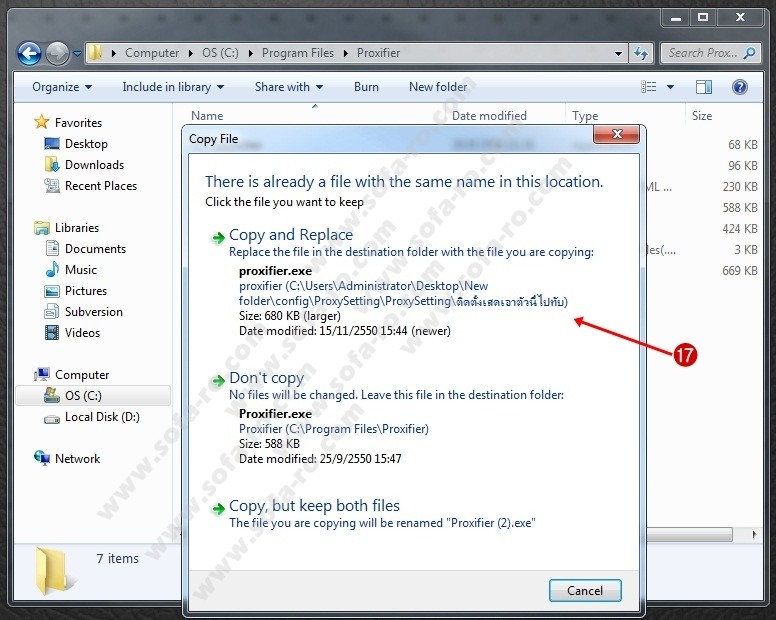Click the Network icon in sidebar
Image resolution: width=776 pixels, height=620 pixels.
pyautogui.click(x=42, y=458)
